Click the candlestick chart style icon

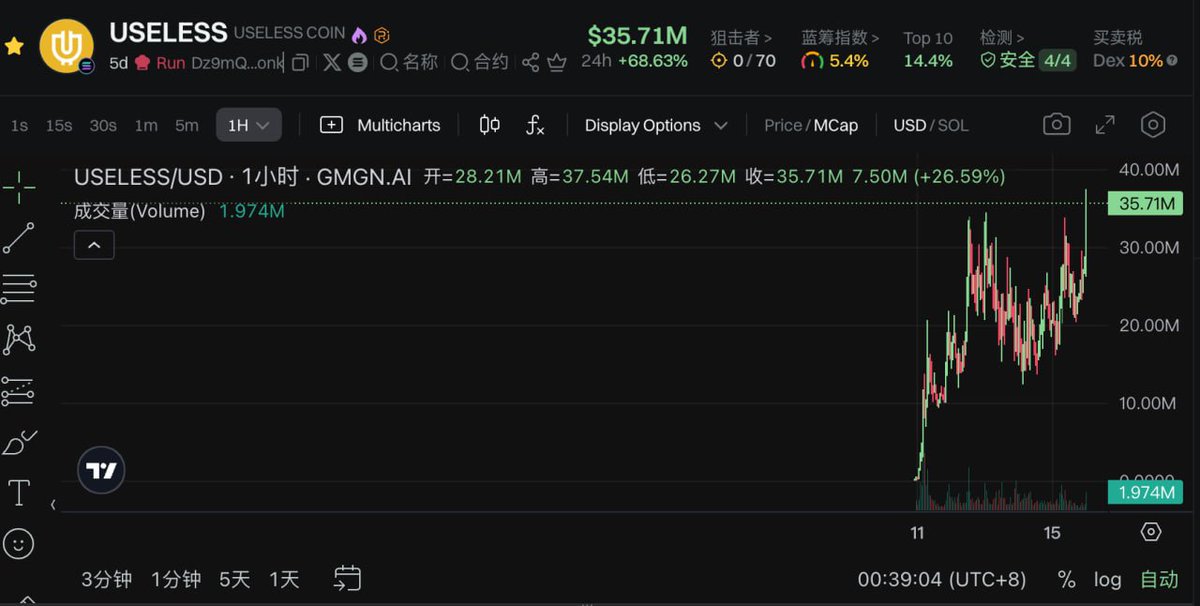point(490,125)
